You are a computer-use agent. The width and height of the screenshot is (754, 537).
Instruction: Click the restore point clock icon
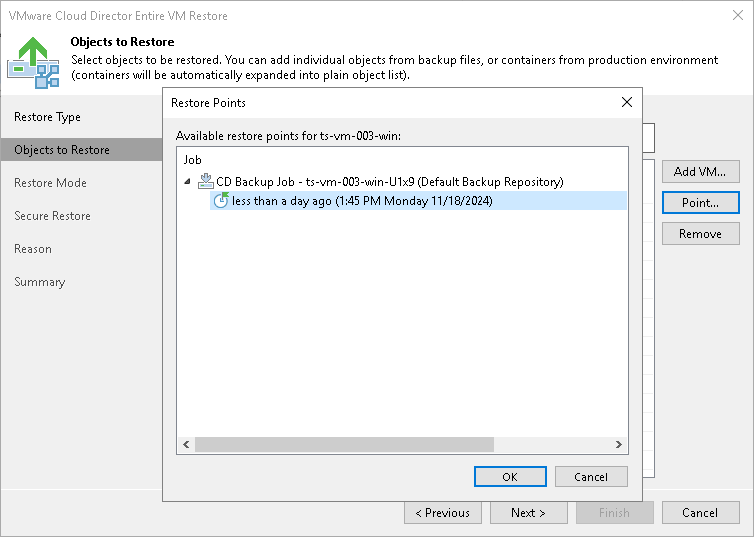click(221, 200)
